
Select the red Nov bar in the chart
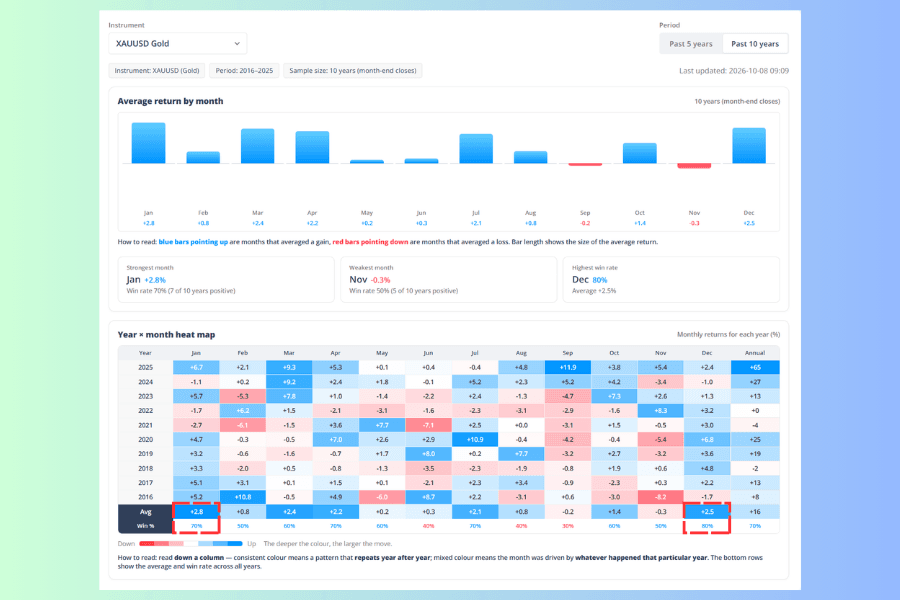click(694, 166)
